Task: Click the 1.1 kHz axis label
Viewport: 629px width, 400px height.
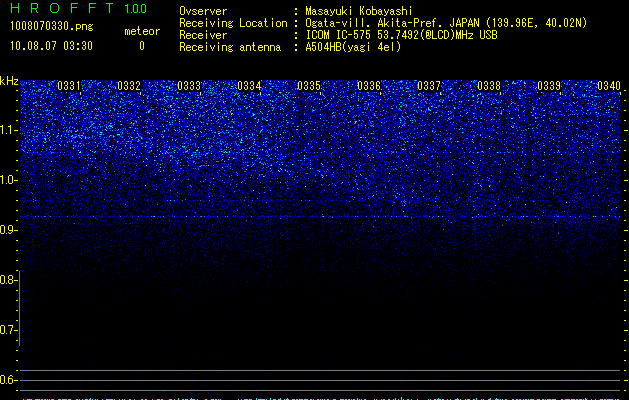Action: [x=8, y=130]
